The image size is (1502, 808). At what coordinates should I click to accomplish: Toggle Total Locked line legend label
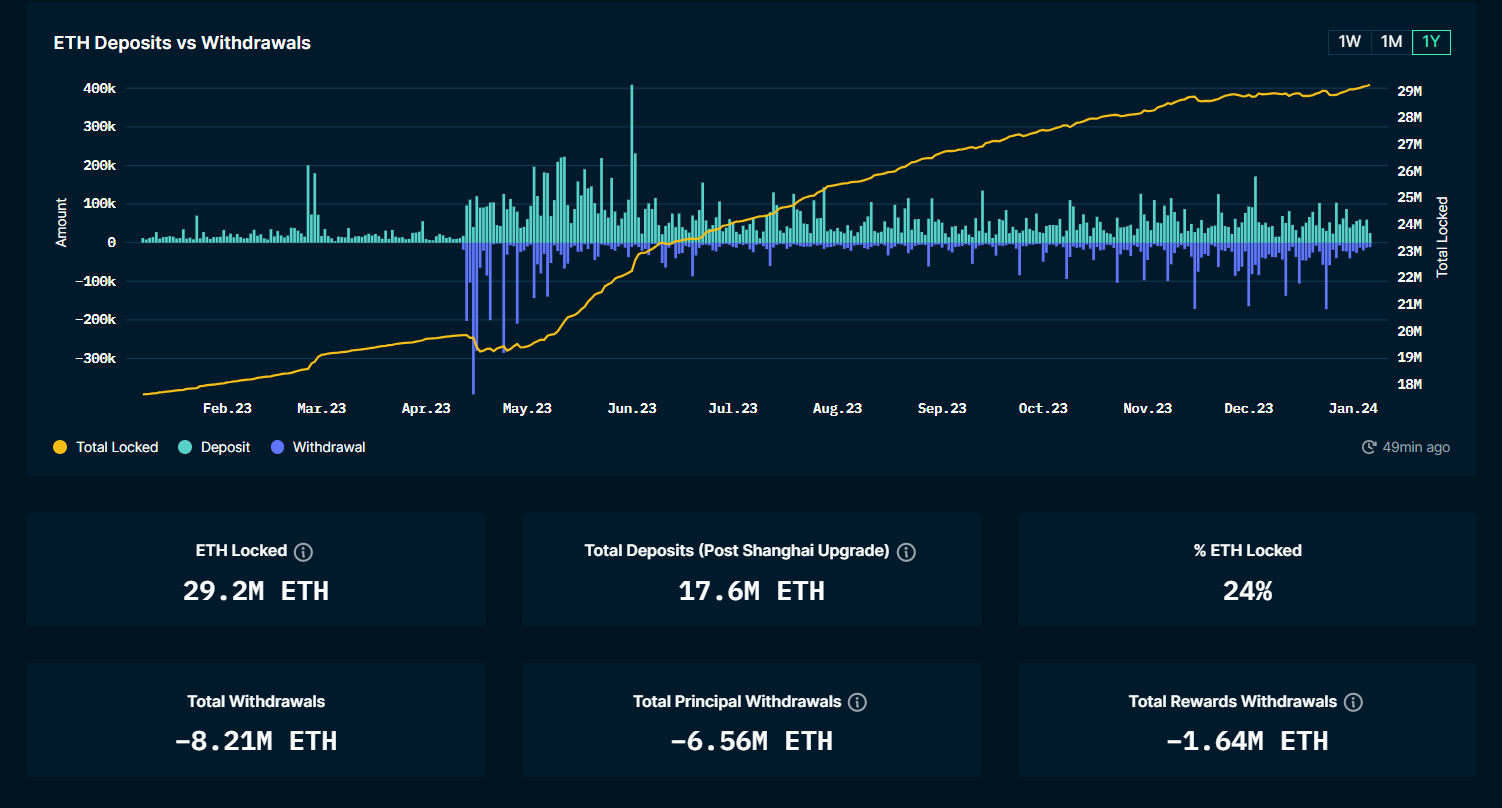coord(117,447)
